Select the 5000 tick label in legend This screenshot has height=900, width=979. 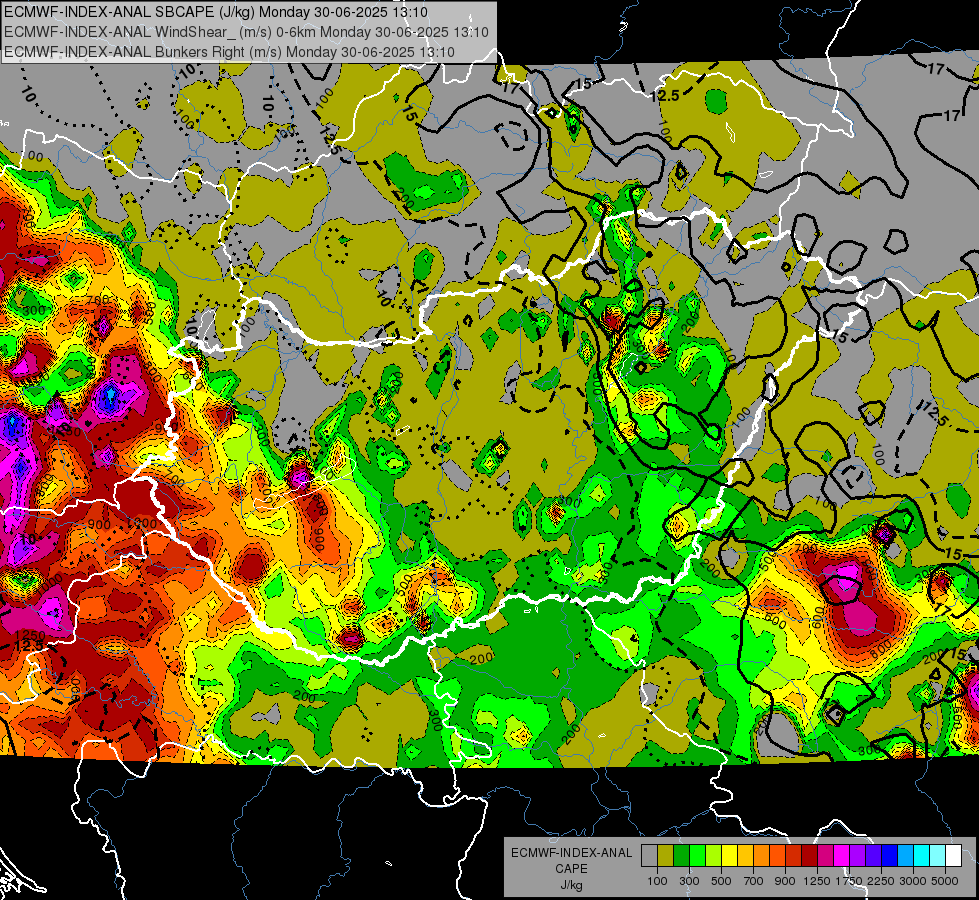(945, 881)
